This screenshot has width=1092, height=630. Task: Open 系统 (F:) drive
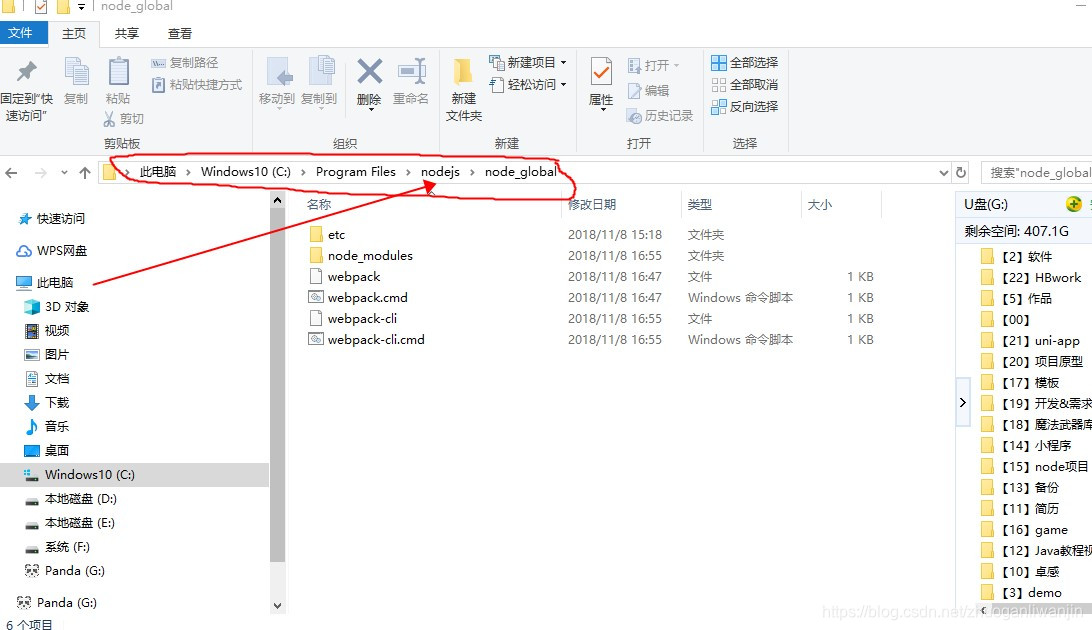click(x=58, y=546)
